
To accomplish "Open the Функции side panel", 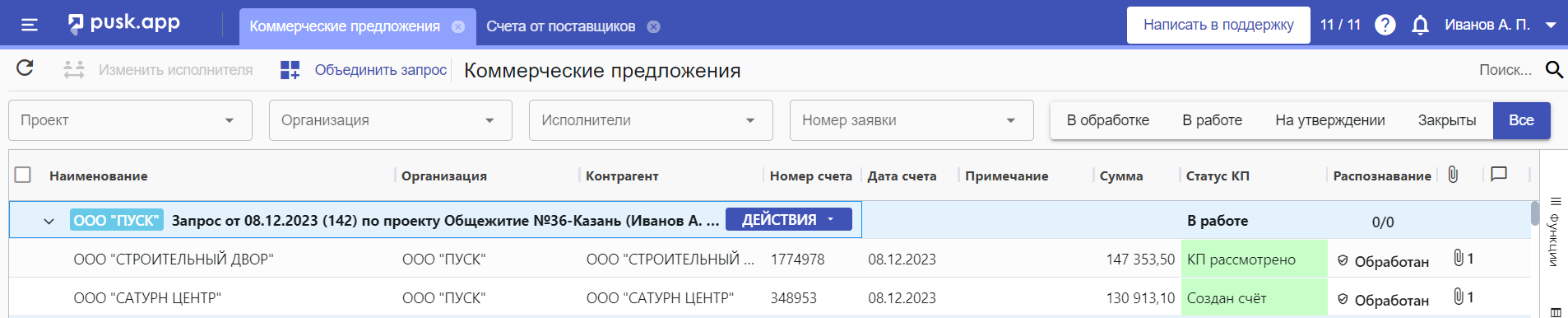I will (x=1555, y=233).
